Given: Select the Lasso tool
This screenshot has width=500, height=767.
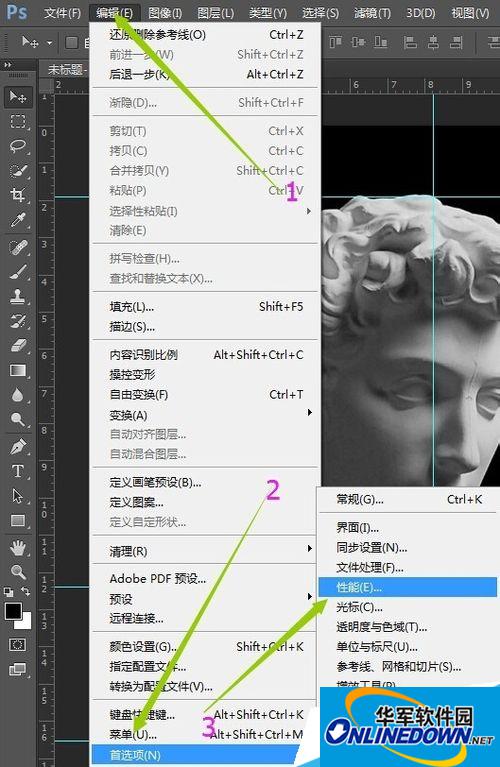Looking at the screenshot, I should [18, 146].
